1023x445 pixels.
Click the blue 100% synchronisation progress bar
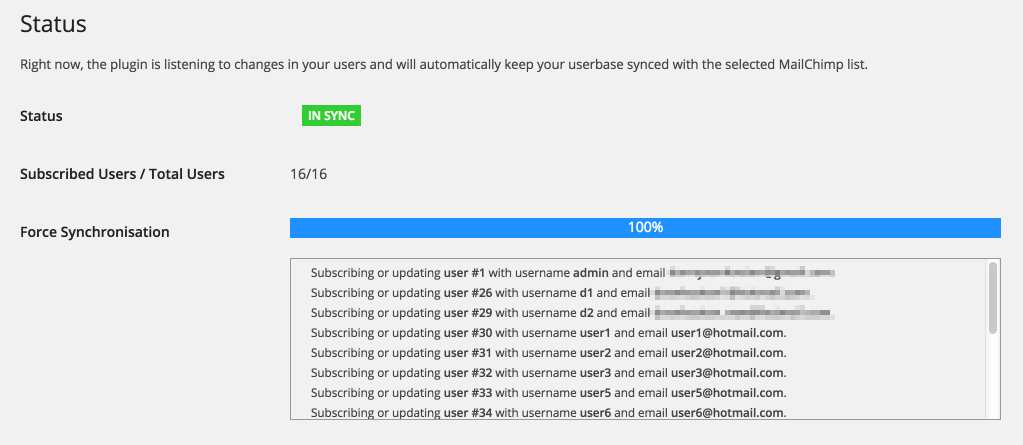(645, 228)
